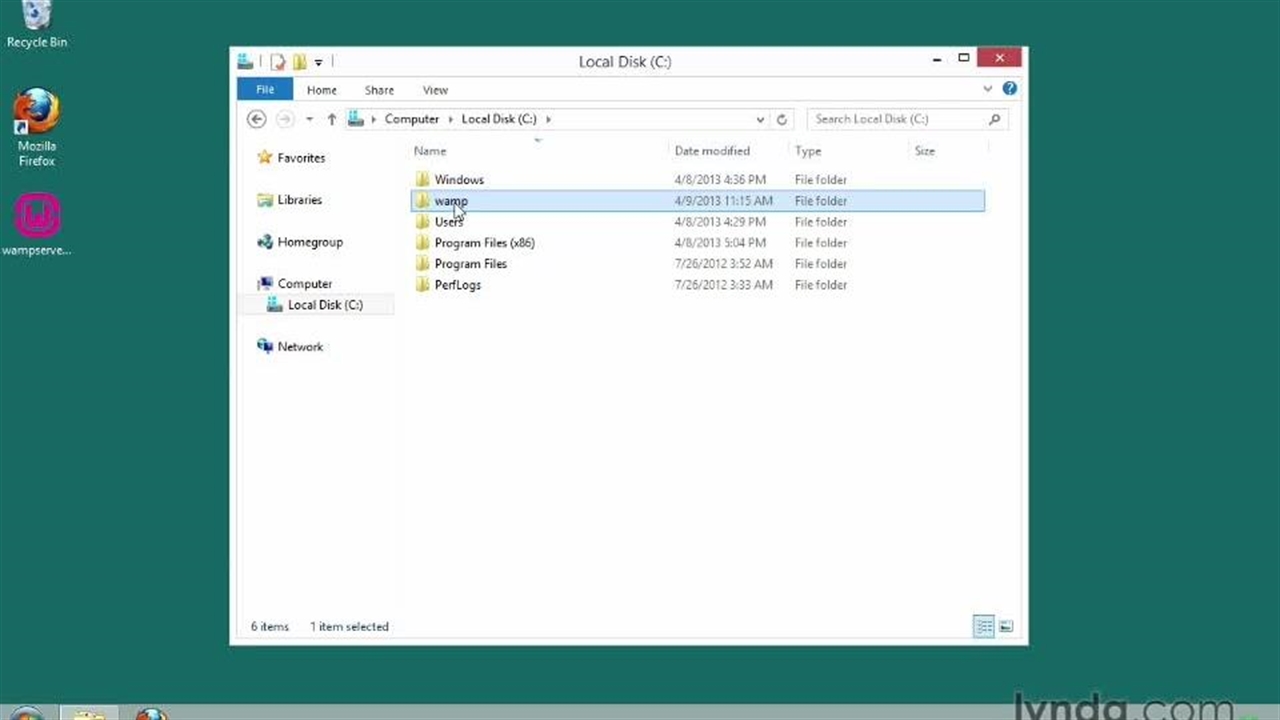Click the Up directory arrow
Viewport: 1280px width, 720px height.
coord(331,119)
